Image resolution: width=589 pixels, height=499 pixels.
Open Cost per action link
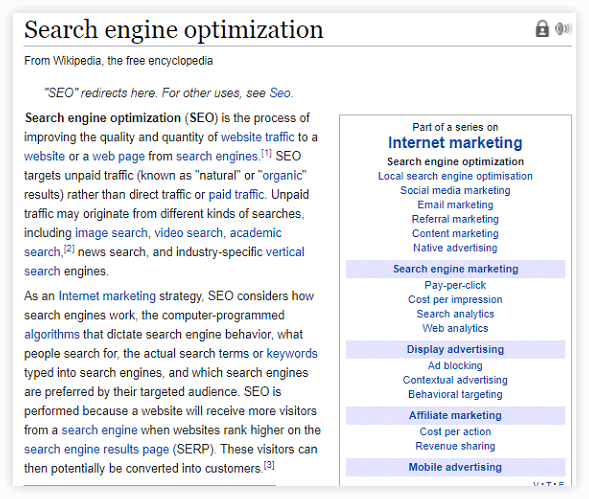(455, 432)
